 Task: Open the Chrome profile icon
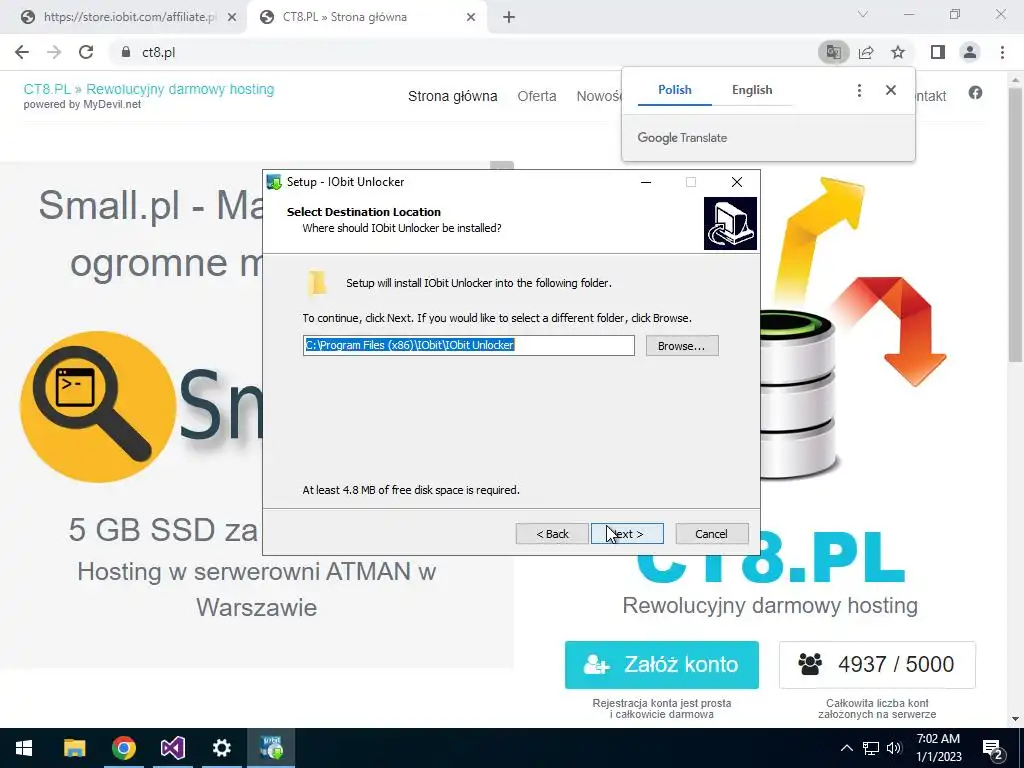970,52
